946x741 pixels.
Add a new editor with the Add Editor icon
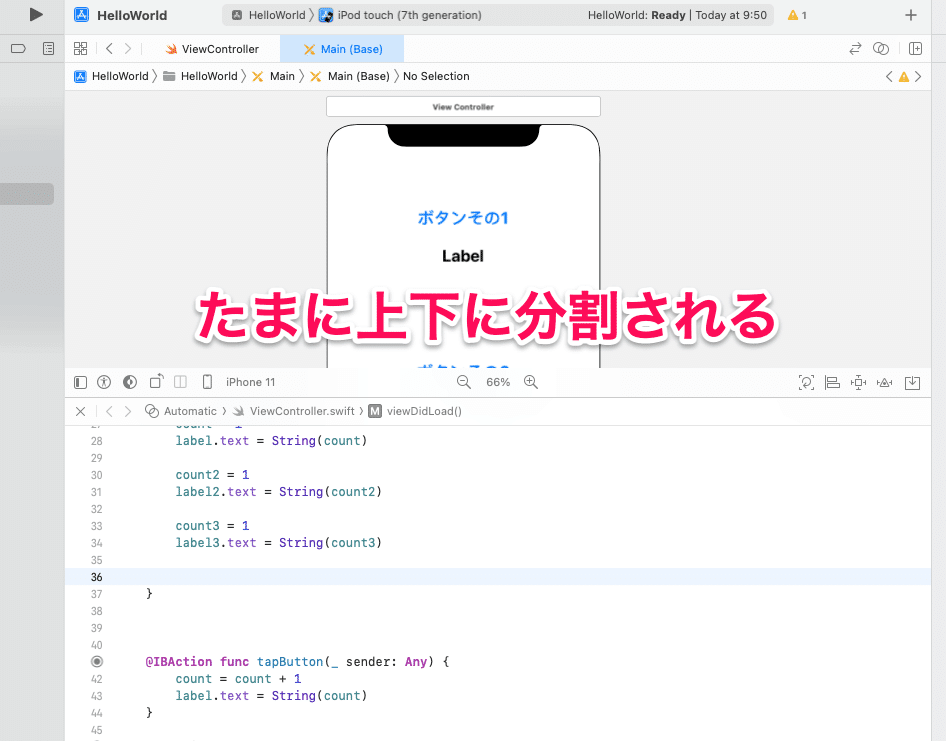[x=915, y=48]
